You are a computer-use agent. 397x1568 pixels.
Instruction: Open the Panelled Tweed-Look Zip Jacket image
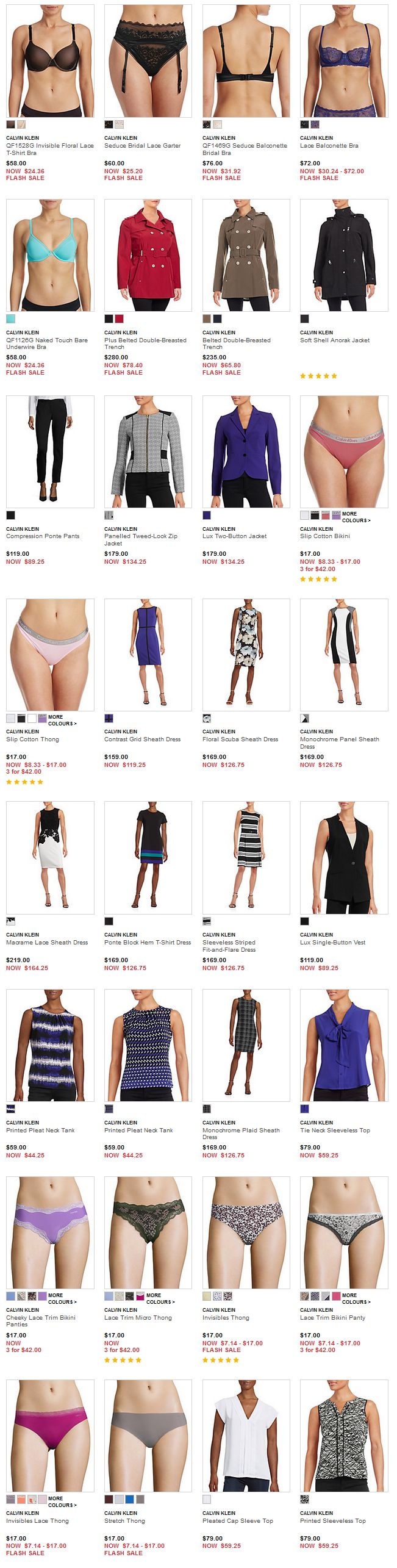click(148, 451)
